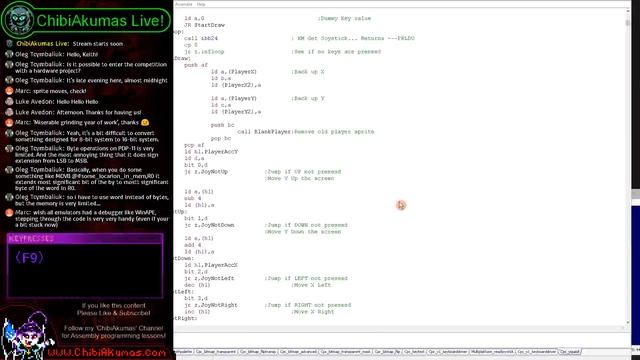Viewport: 640px width, 360px height.
Task: Click the ';Move Y Down the screen' comment
Action: coord(303,232)
